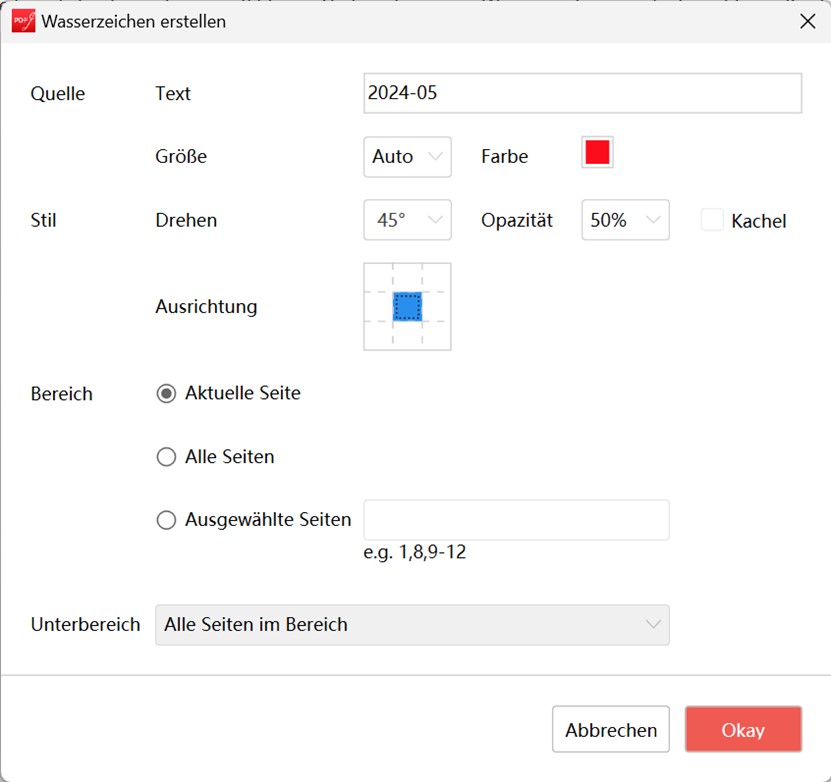Select the Alle Seiten option

coord(167,457)
